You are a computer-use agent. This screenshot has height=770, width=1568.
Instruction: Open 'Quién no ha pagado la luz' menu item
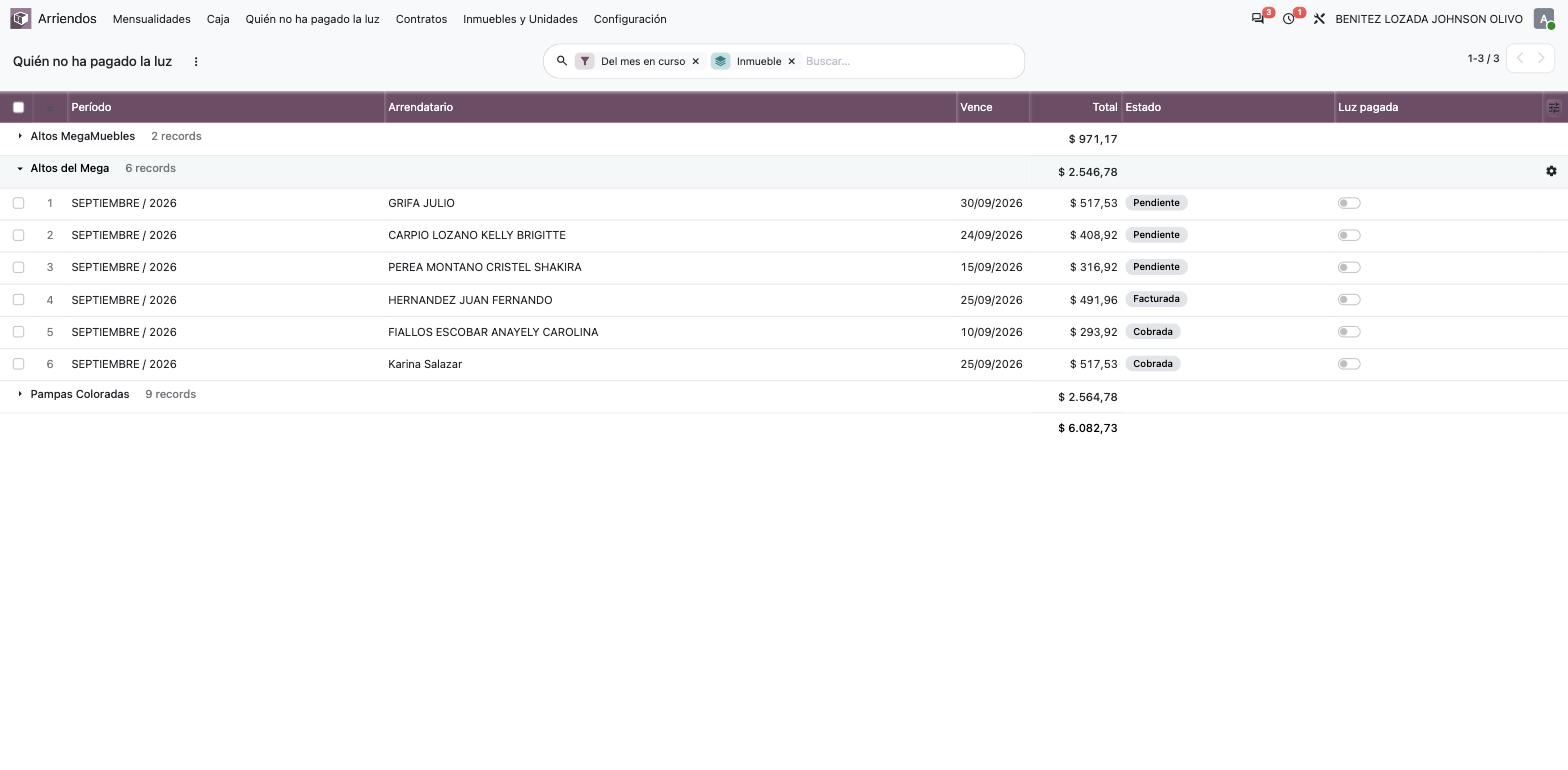click(313, 19)
